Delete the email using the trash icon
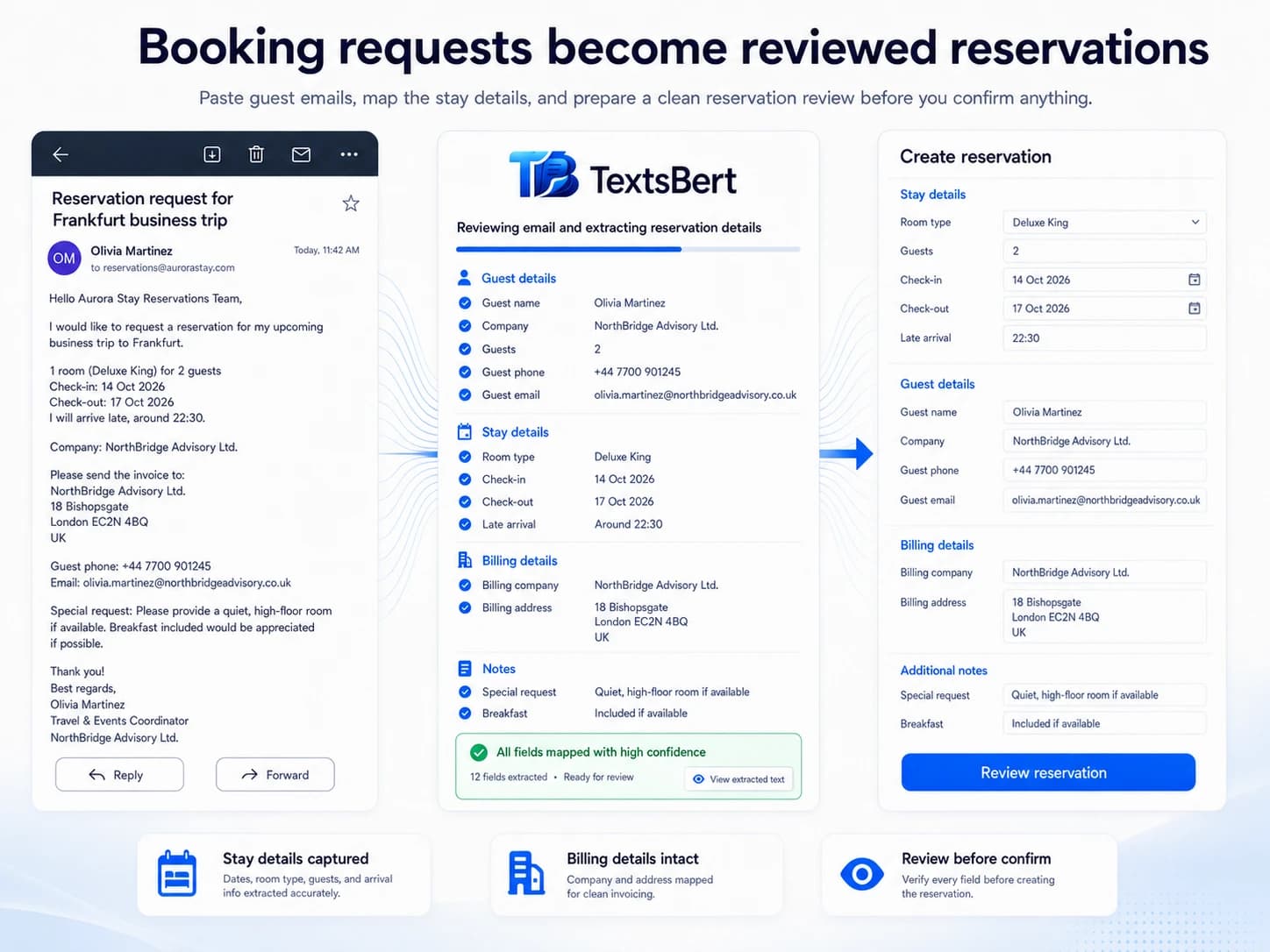 [x=256, y=154]
